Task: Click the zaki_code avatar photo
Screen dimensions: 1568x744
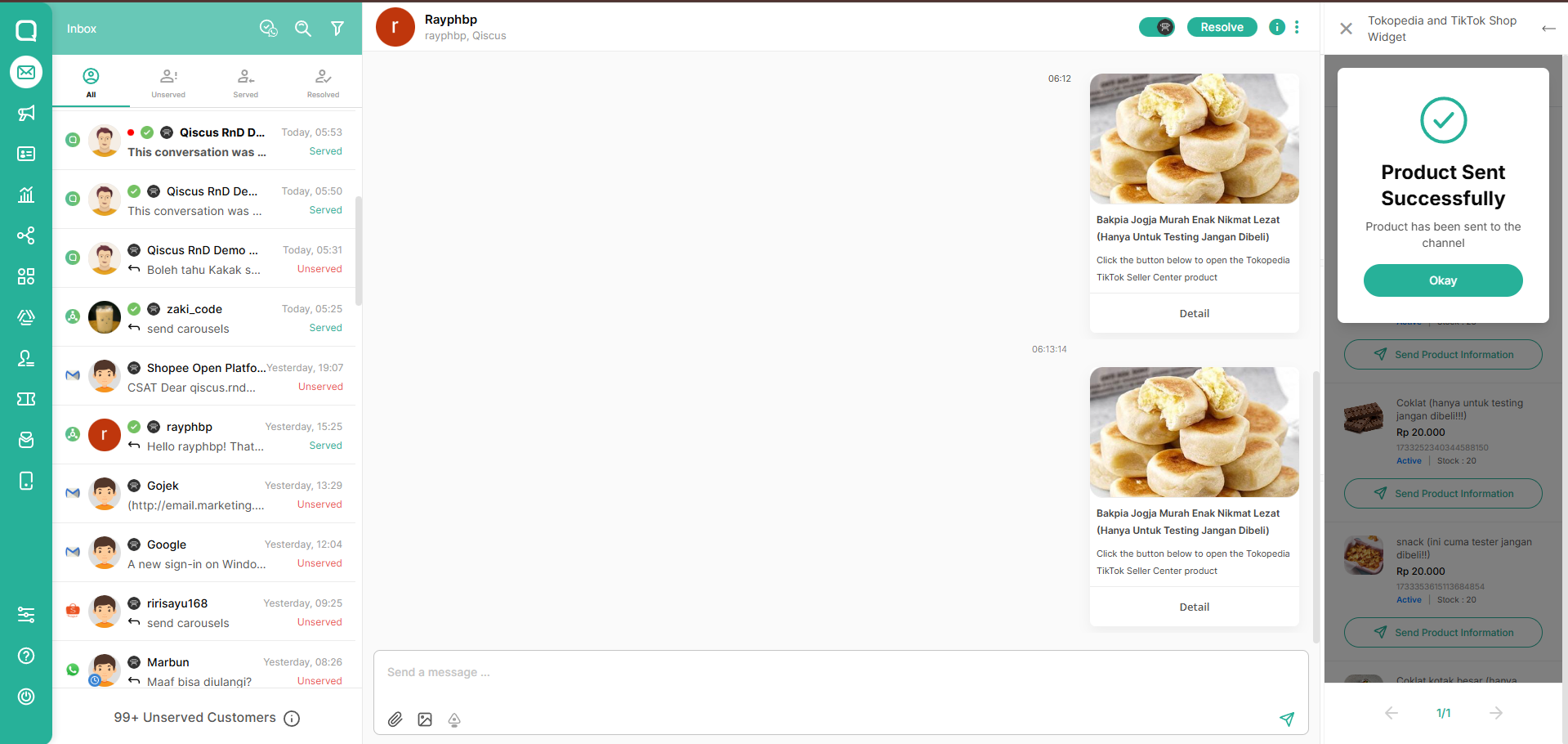Action: 105,317
